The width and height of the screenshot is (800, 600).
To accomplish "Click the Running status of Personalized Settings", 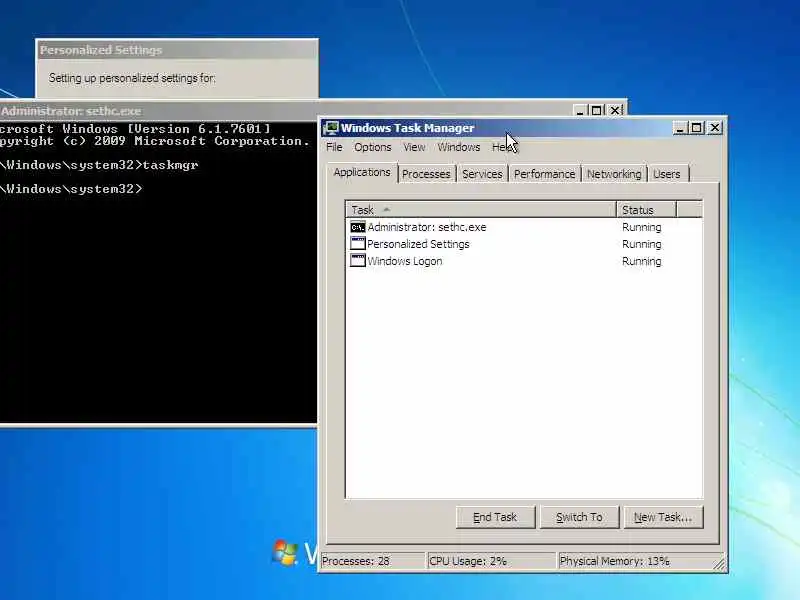I will pos(641,244).
